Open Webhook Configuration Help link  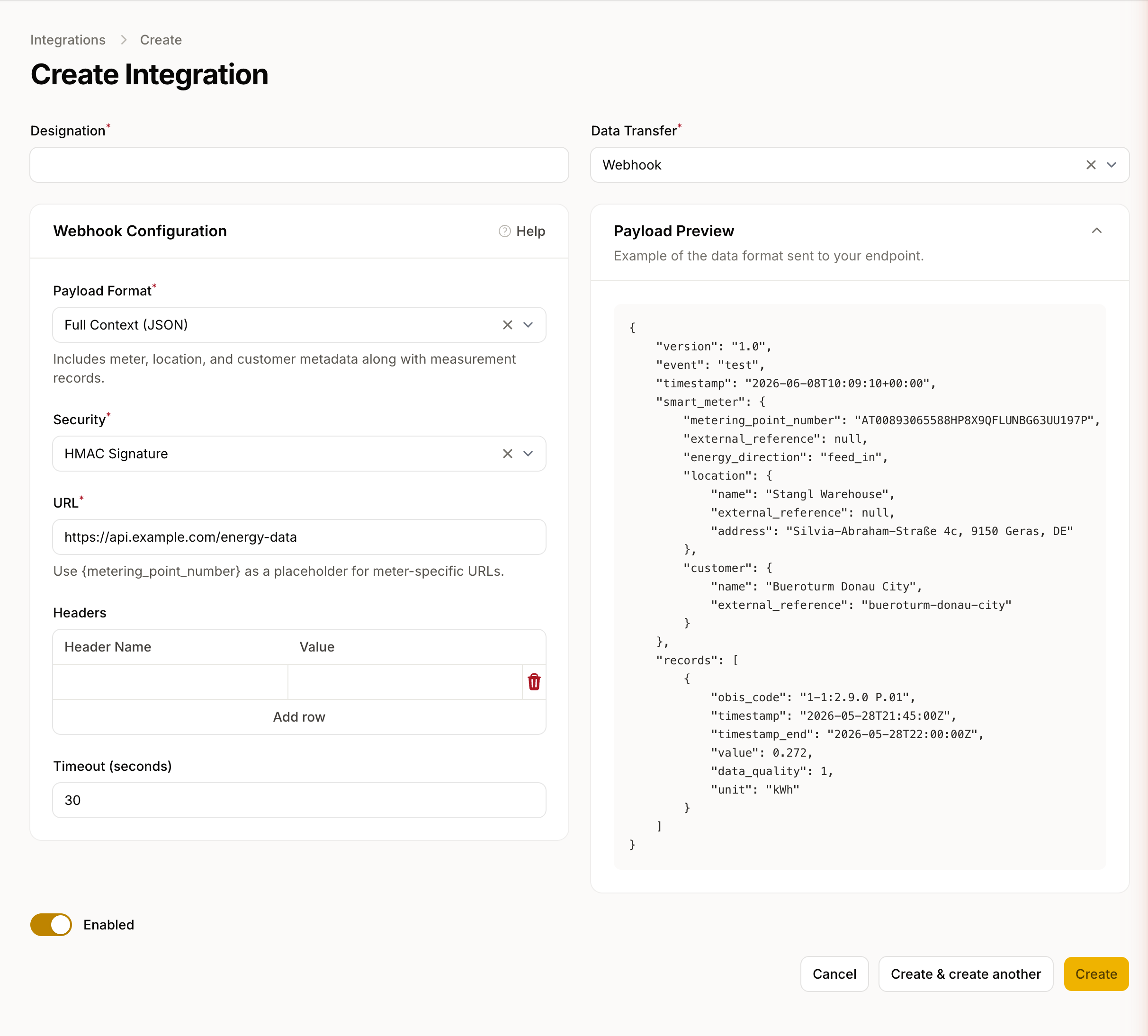tap(522, 231)
